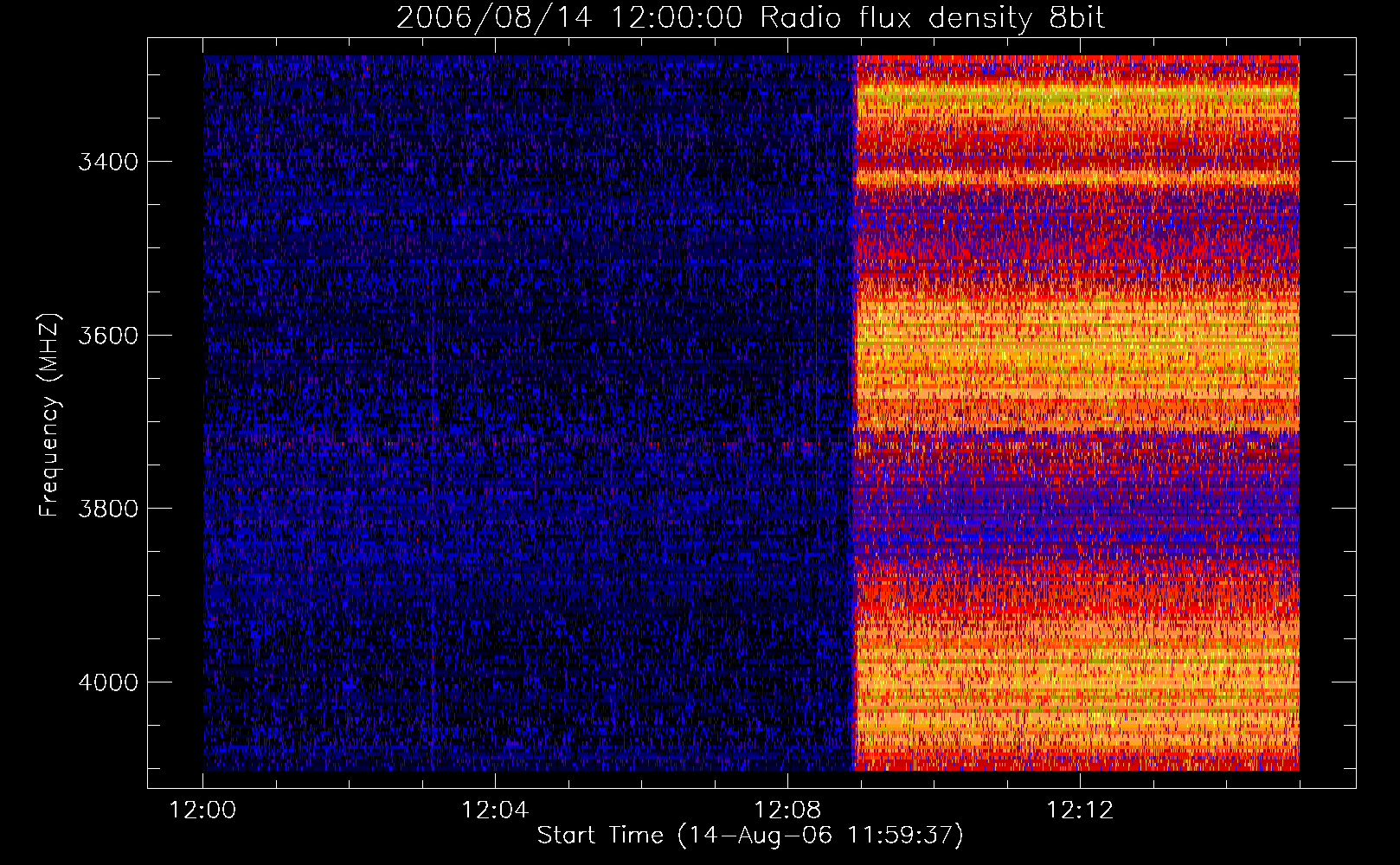This screenshot has height=865, width=1400.
Task: Click the faint reddish horizontal line near 3730 MHz
Action: 528,445
